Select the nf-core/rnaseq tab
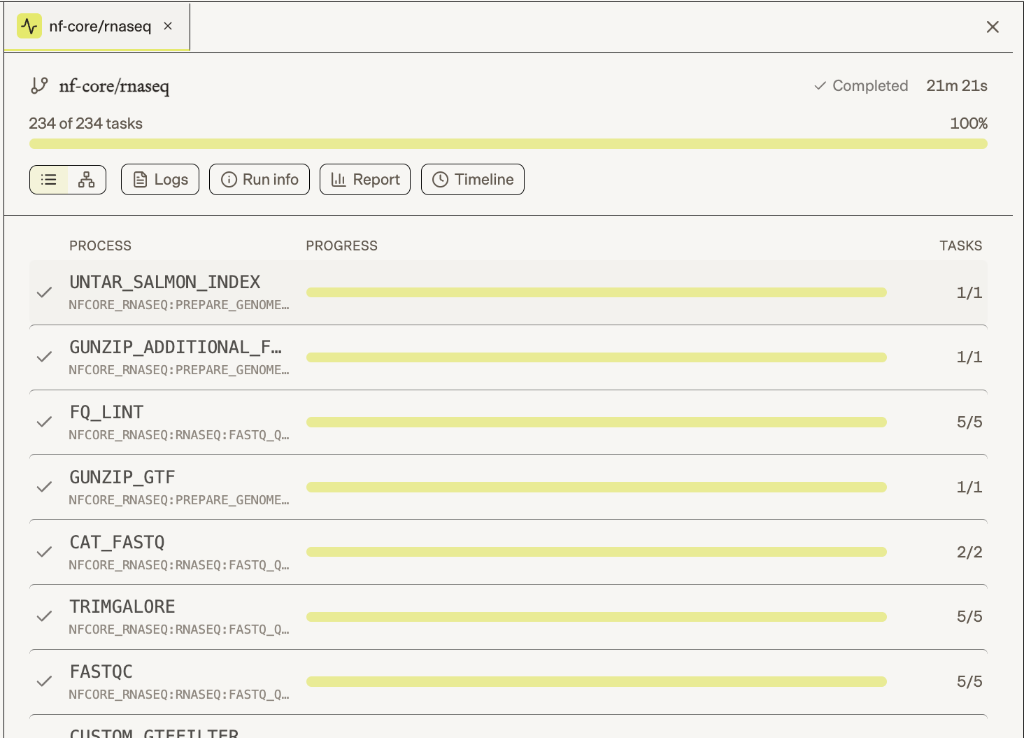This screenshot has width=1024, height=738. tap(97, 26)
